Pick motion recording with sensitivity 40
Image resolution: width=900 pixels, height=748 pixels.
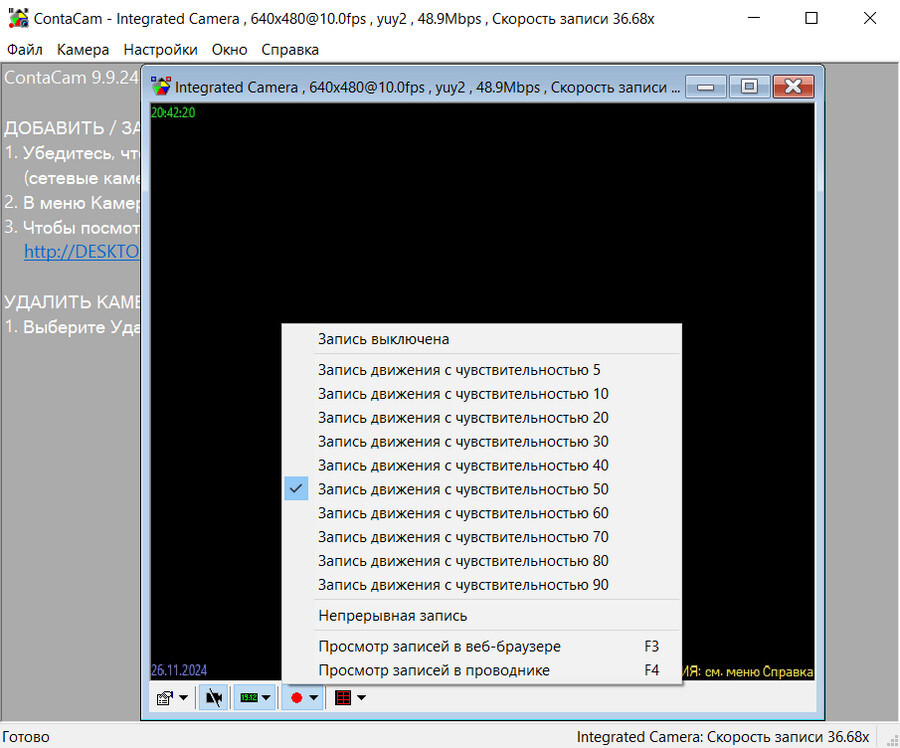(x=482, y=466)
